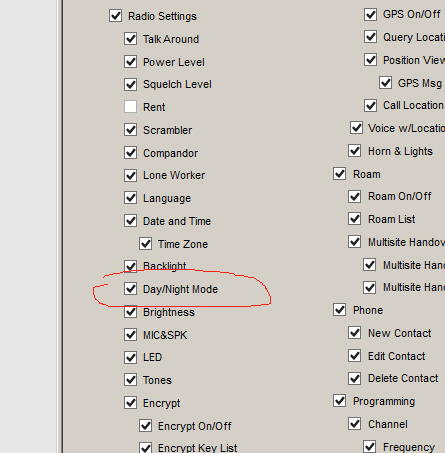The height and width of the screenshot is (453, 445).
Task: Toggle the Day/Night Mode checkbox
Action: click(x=130, y=289)
